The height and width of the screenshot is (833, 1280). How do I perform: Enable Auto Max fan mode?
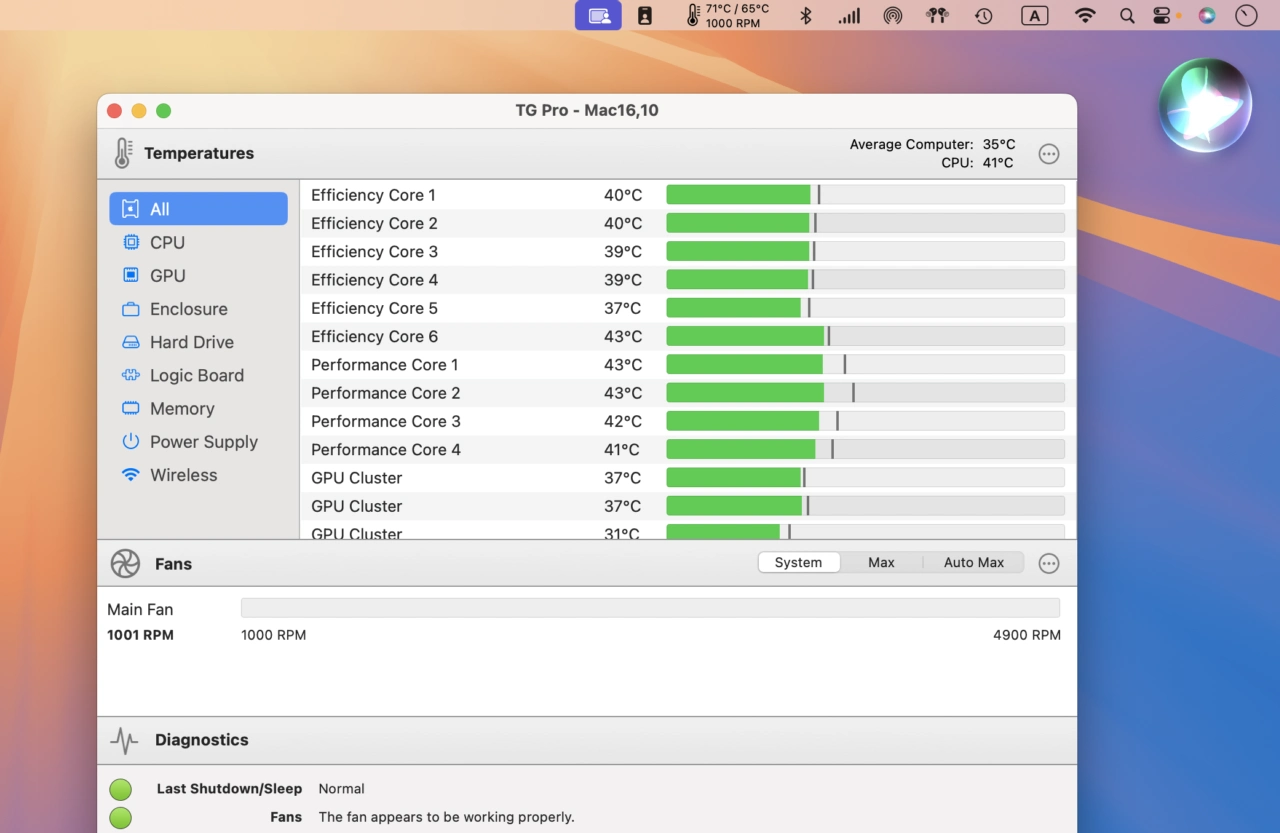[x=973, y=562]
